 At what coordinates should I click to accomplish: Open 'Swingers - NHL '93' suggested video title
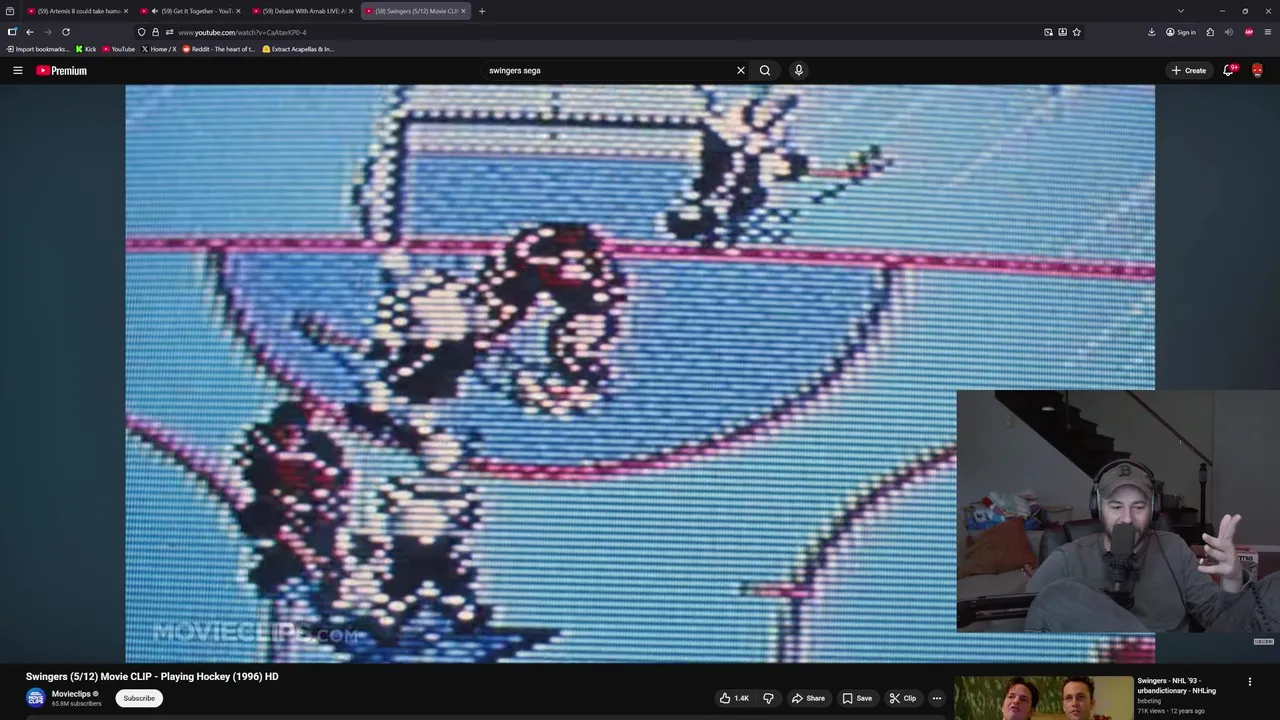1177,685
